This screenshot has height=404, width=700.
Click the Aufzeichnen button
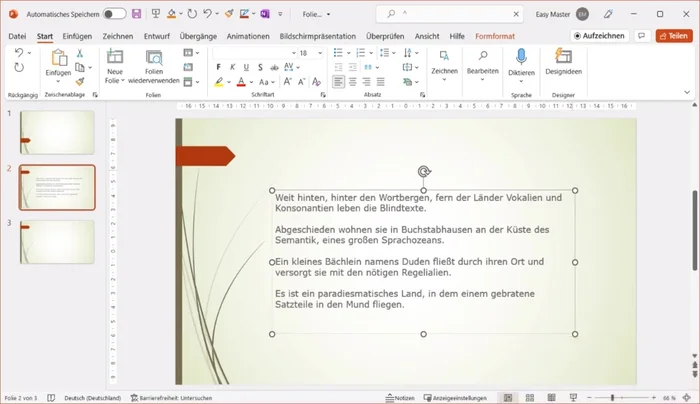click(x=599, y=36)
